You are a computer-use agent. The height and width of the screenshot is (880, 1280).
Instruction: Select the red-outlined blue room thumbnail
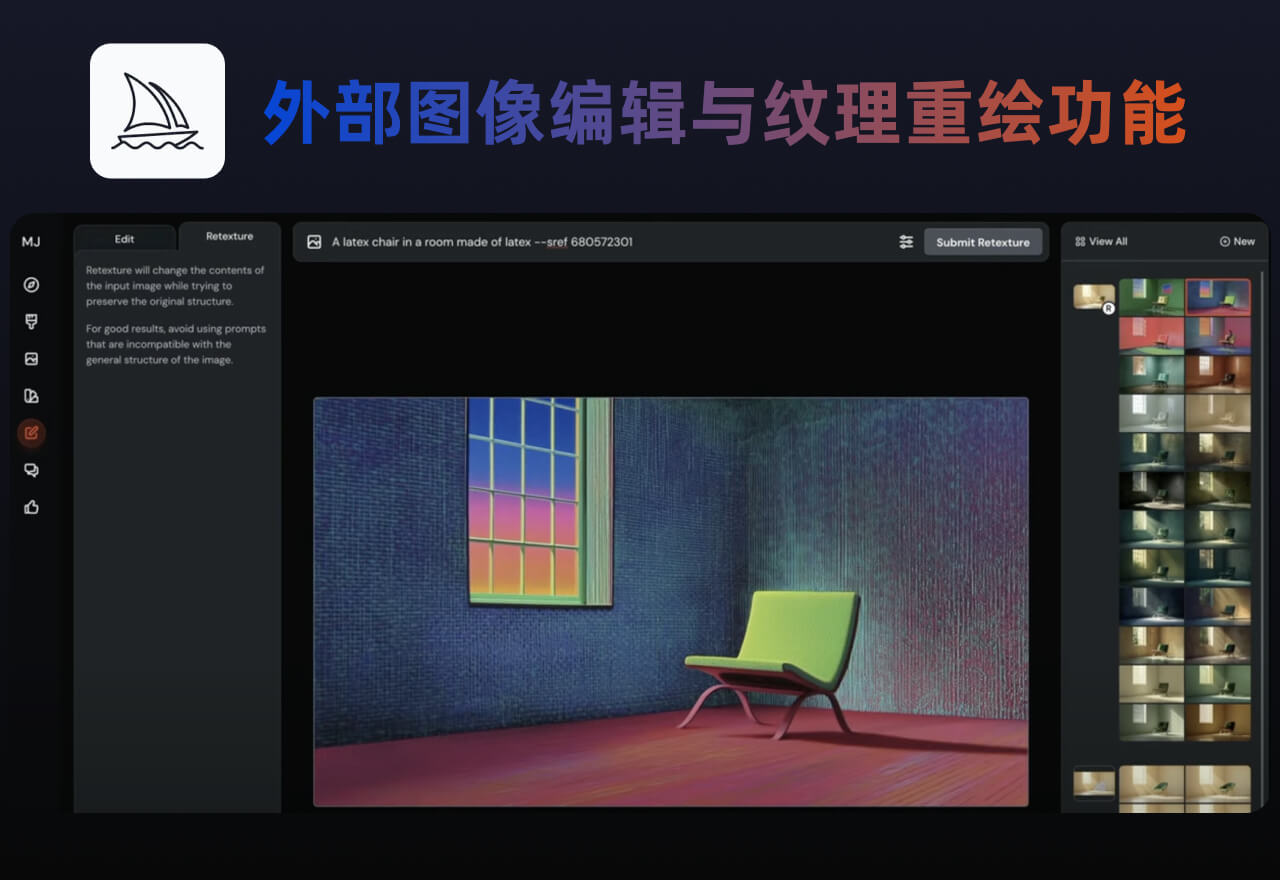tap(1217, 297)
